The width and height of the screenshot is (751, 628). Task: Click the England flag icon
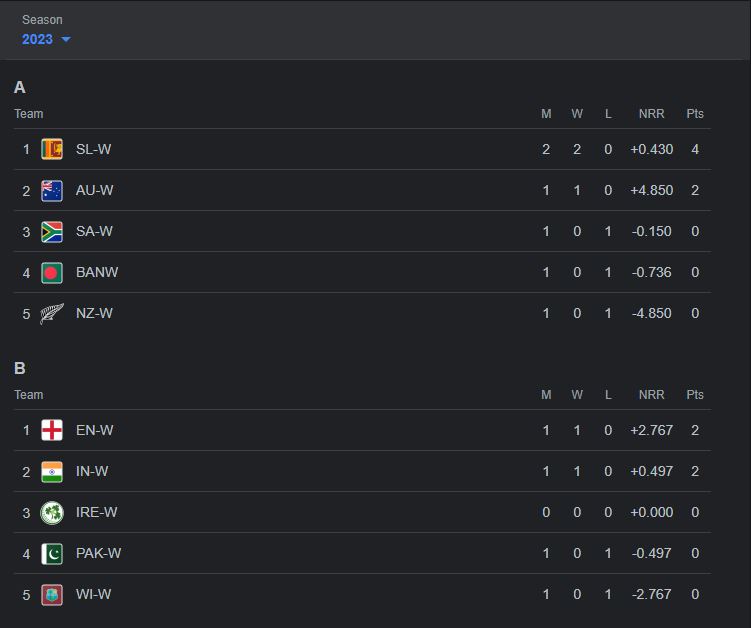point(52,430)
